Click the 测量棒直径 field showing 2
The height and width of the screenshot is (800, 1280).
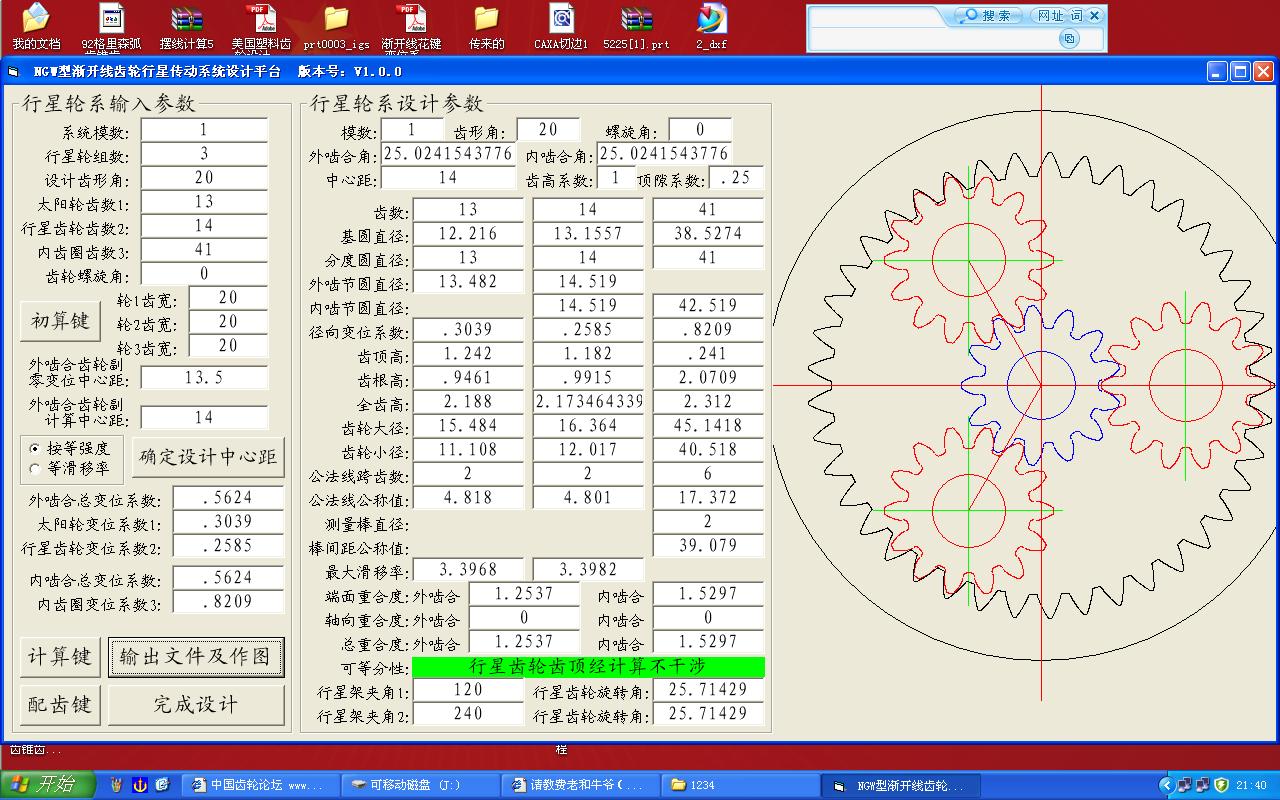708,522
